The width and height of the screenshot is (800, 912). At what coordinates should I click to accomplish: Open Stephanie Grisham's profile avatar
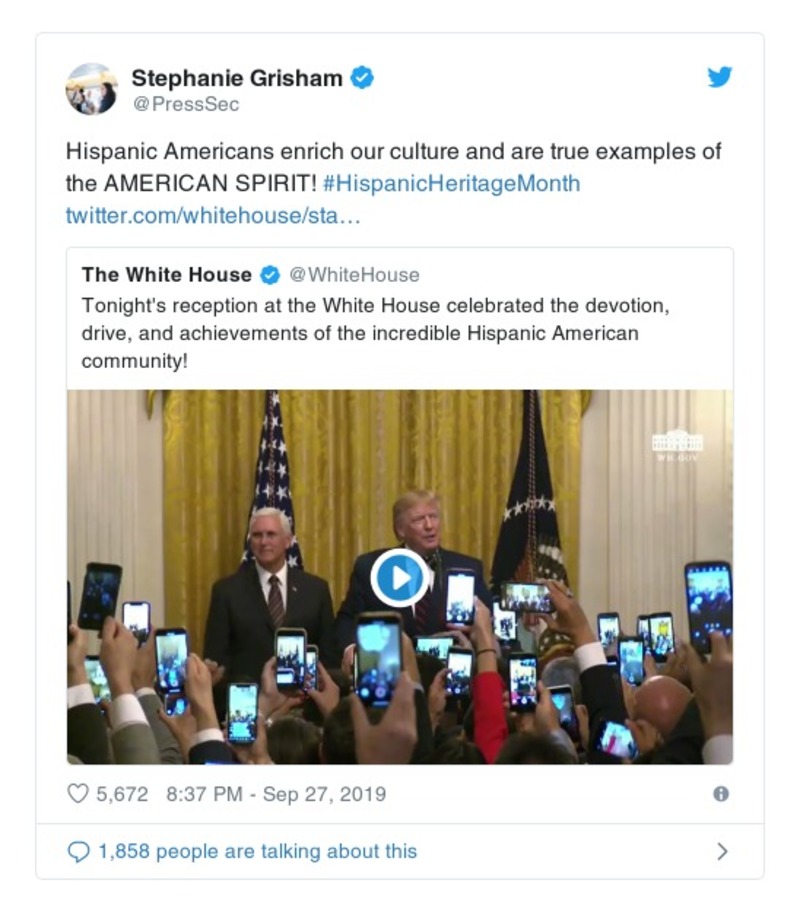click(92, 89)
